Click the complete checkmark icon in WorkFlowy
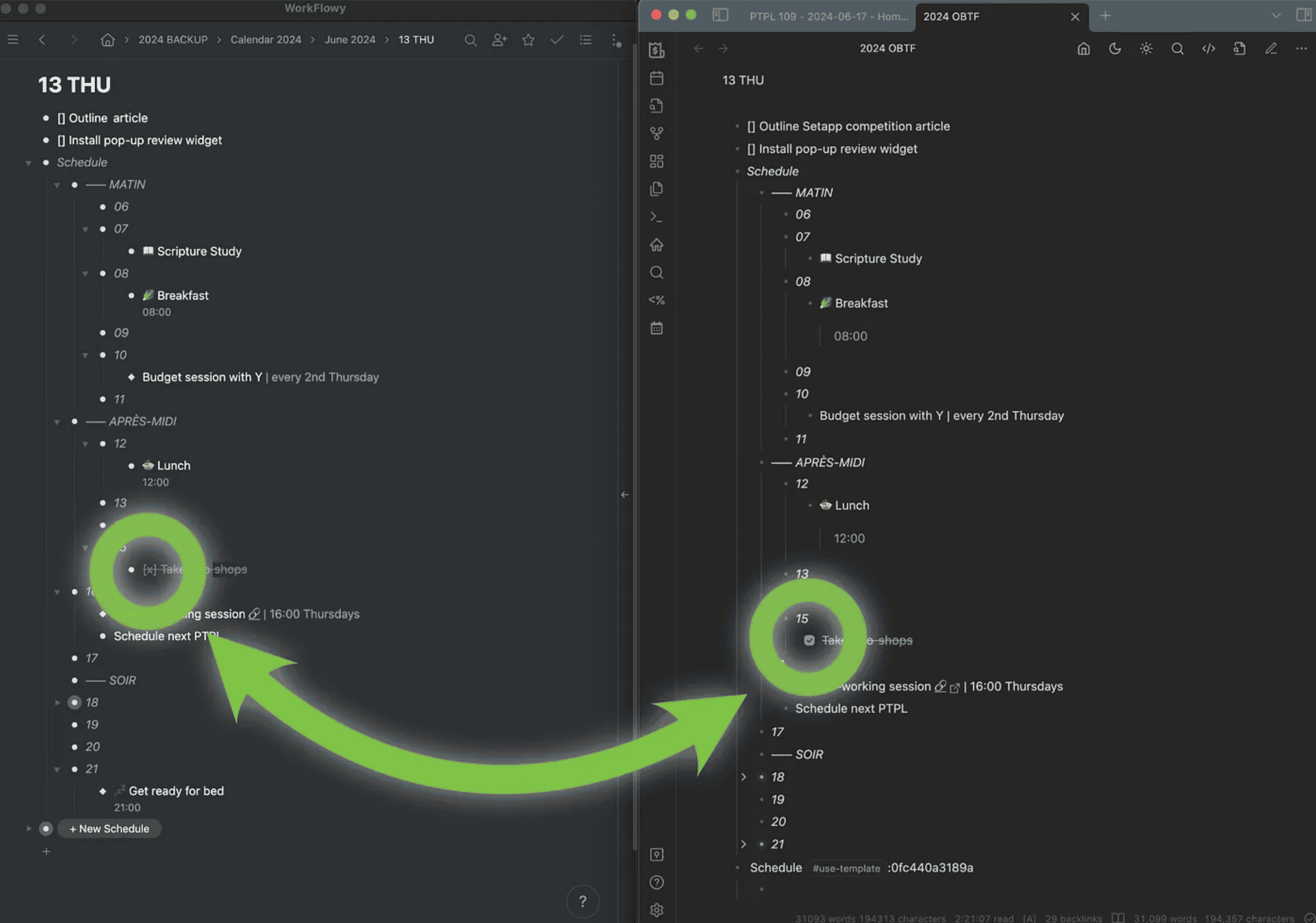The image size is (1316, 923). point(556,39)
